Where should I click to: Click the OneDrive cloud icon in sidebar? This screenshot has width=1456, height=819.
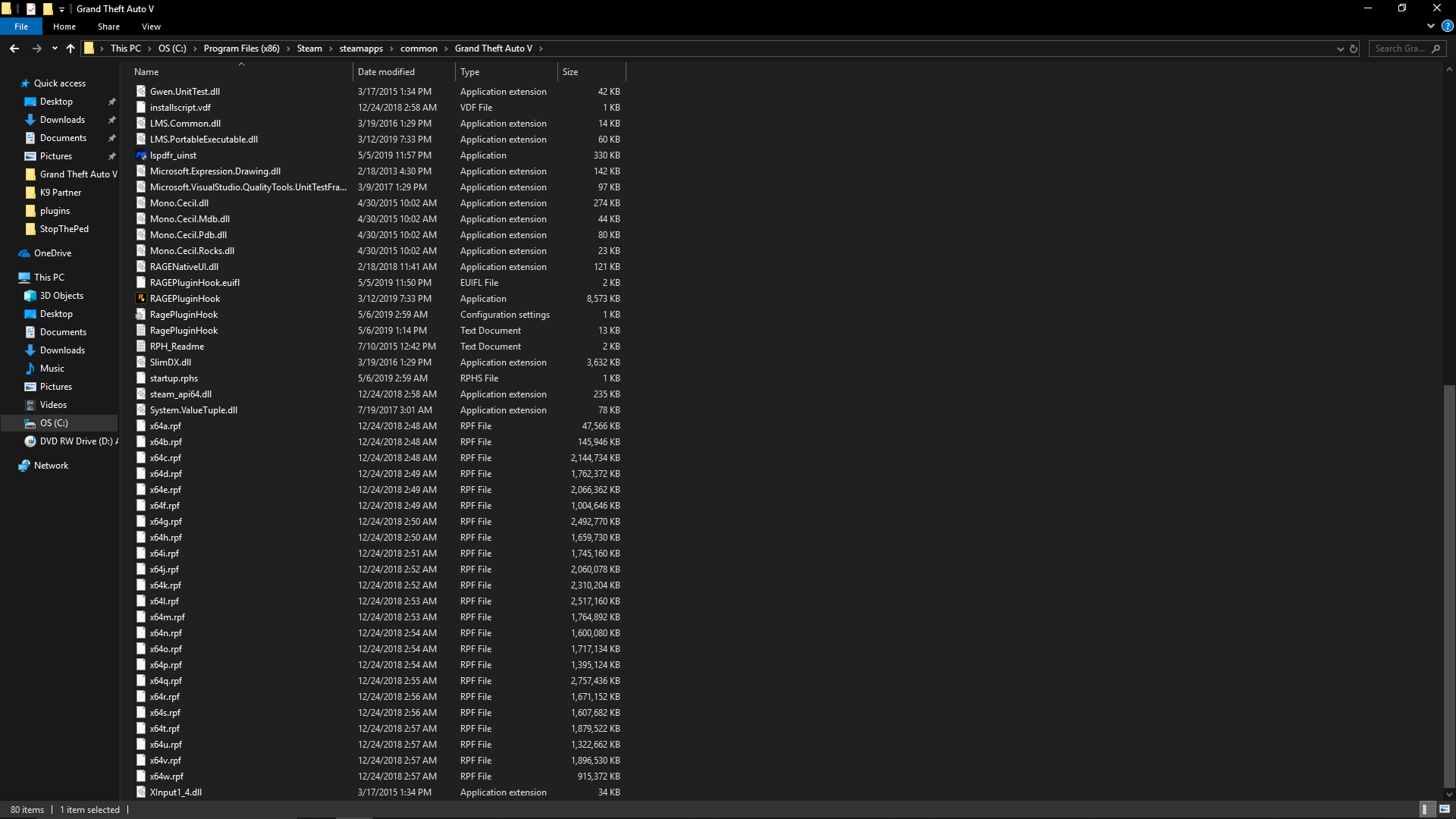point(24,253)
